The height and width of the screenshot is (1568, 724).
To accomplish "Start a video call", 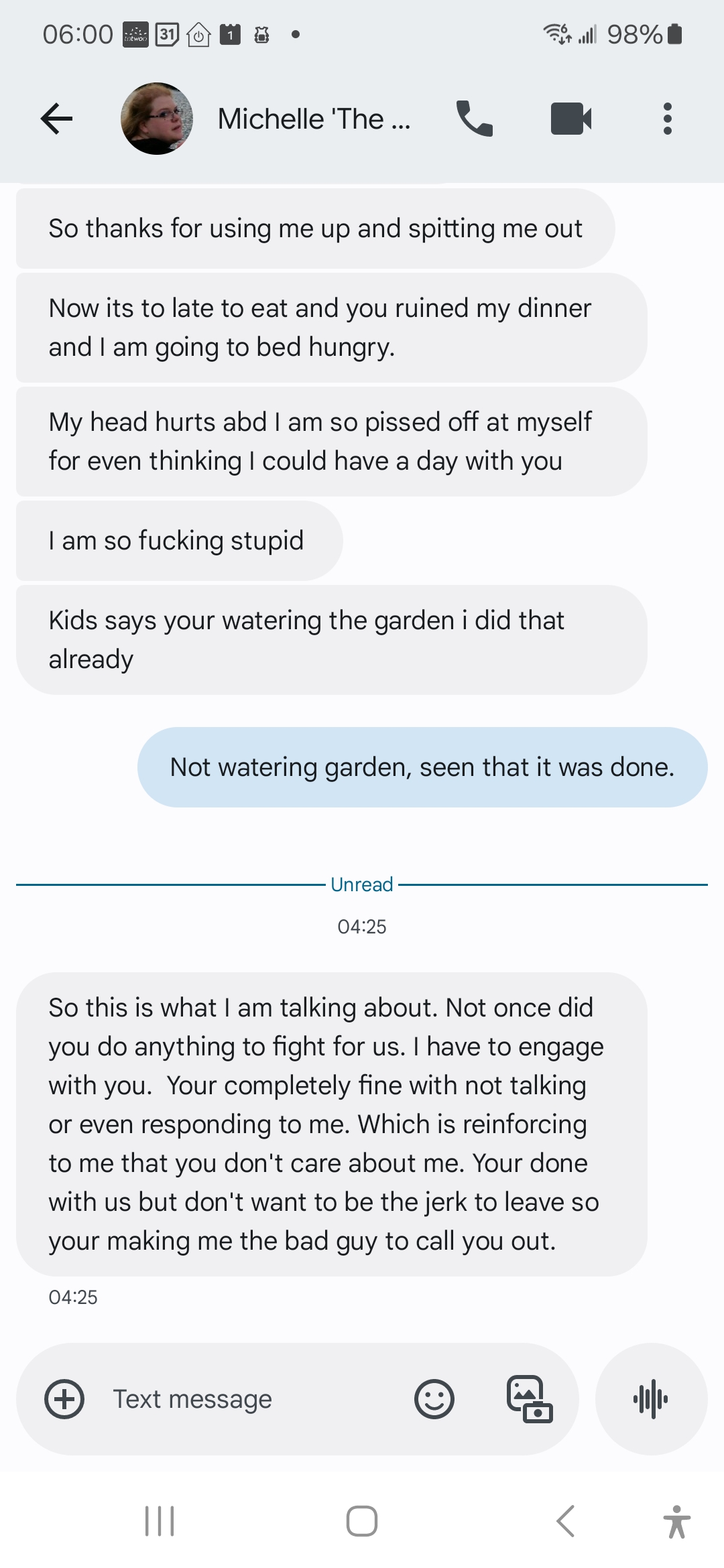I will point(570,119).
